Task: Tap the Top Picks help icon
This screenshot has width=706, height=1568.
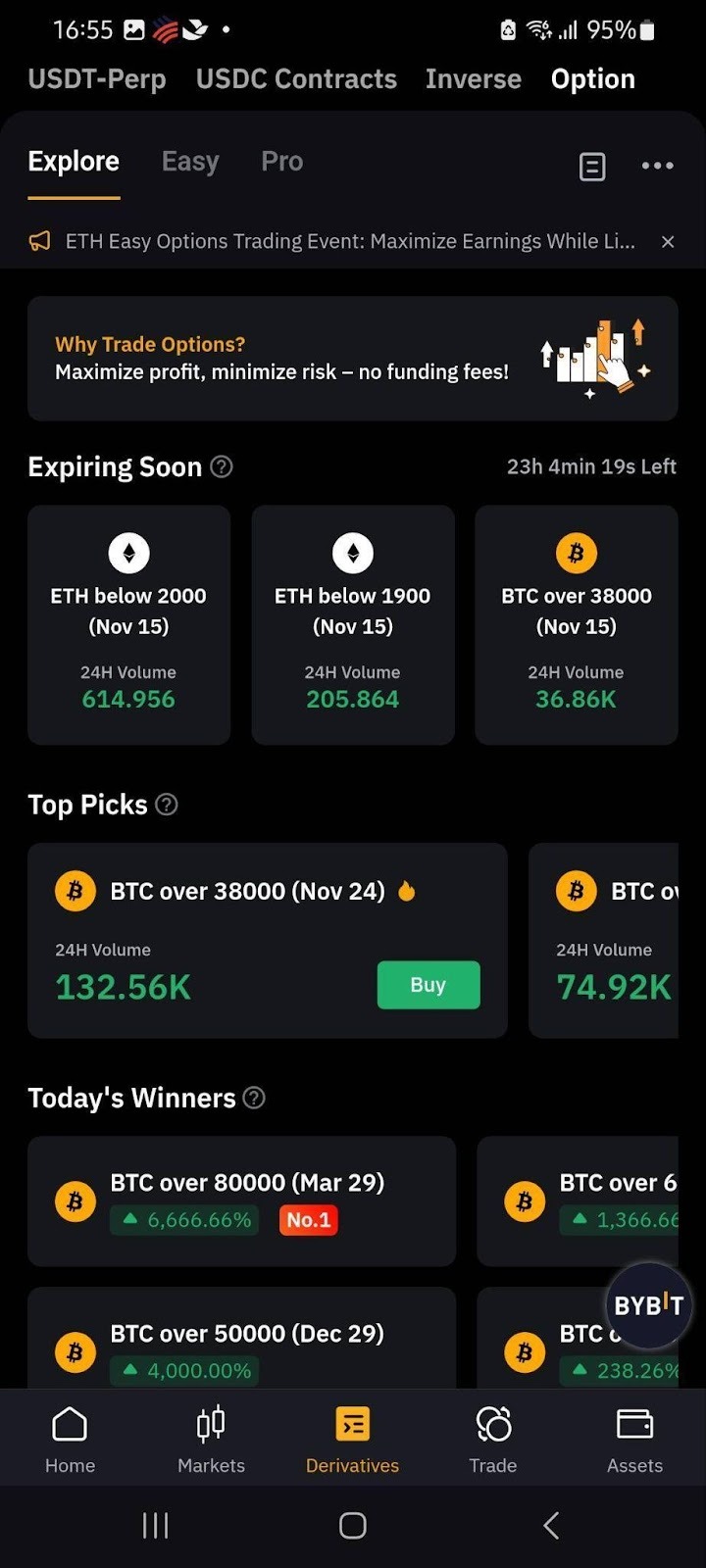Action: point(167,805)
